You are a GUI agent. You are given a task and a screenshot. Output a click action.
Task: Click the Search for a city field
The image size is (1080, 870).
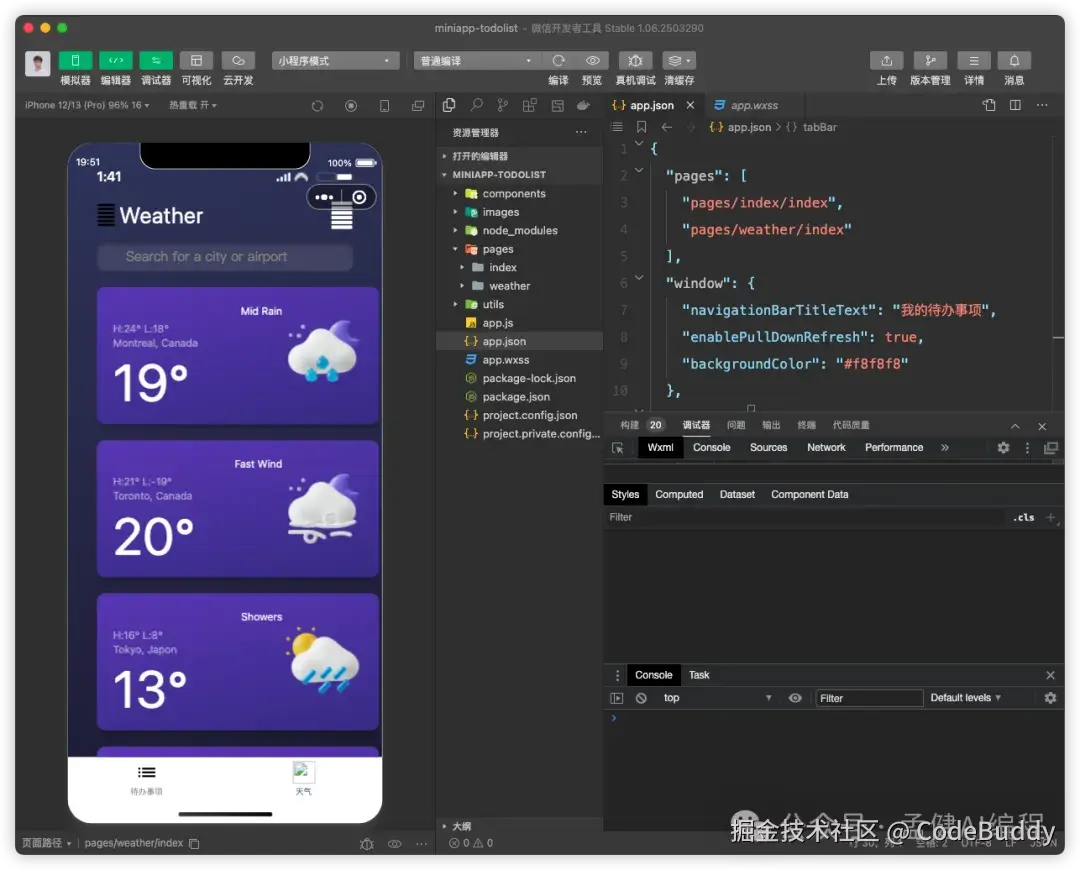225,257
